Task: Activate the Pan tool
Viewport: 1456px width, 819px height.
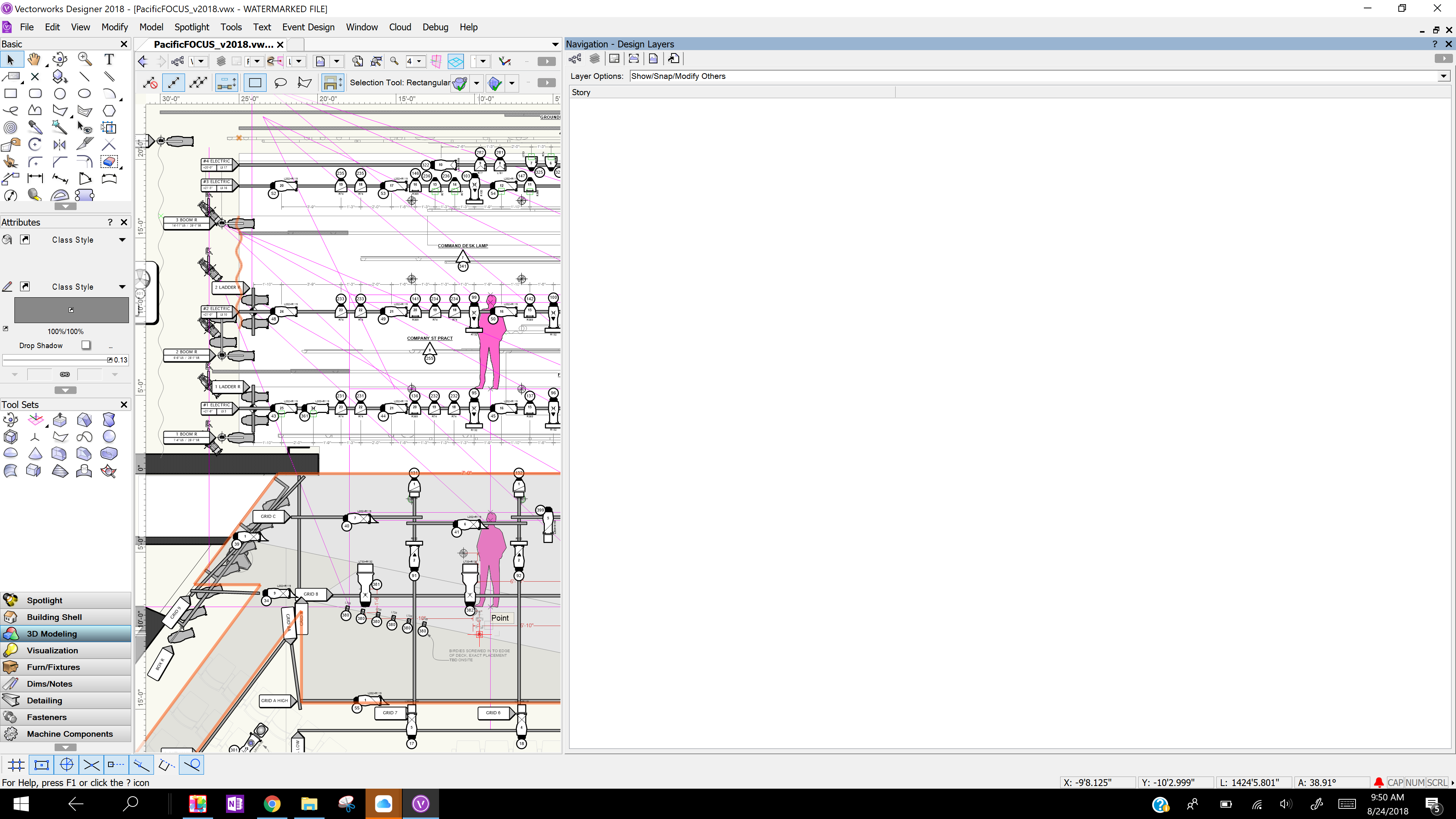Action: (35, 59)
